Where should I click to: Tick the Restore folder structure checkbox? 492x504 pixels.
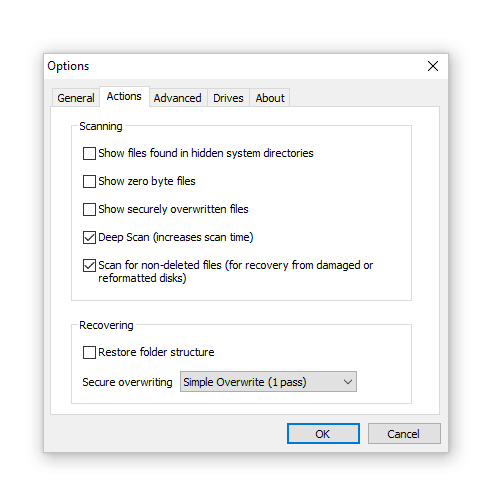89,352
